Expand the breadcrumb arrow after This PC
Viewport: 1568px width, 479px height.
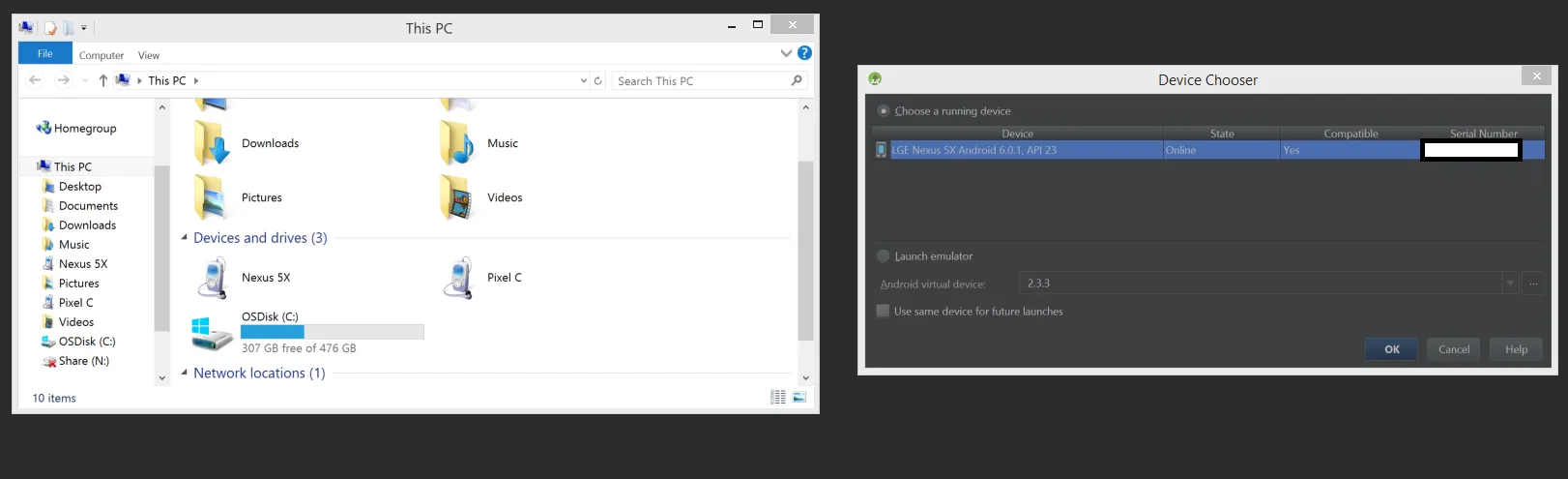click(x=196, y=81)
